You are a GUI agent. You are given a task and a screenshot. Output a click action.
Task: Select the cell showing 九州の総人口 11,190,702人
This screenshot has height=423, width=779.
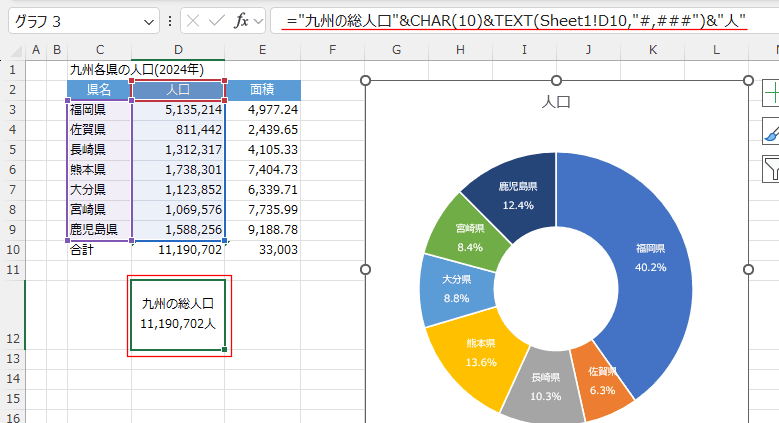[178, 315]
